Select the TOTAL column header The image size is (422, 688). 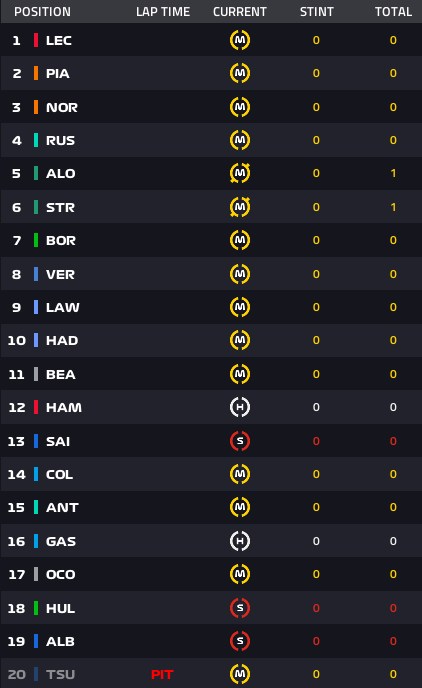[x=393, y=11]
